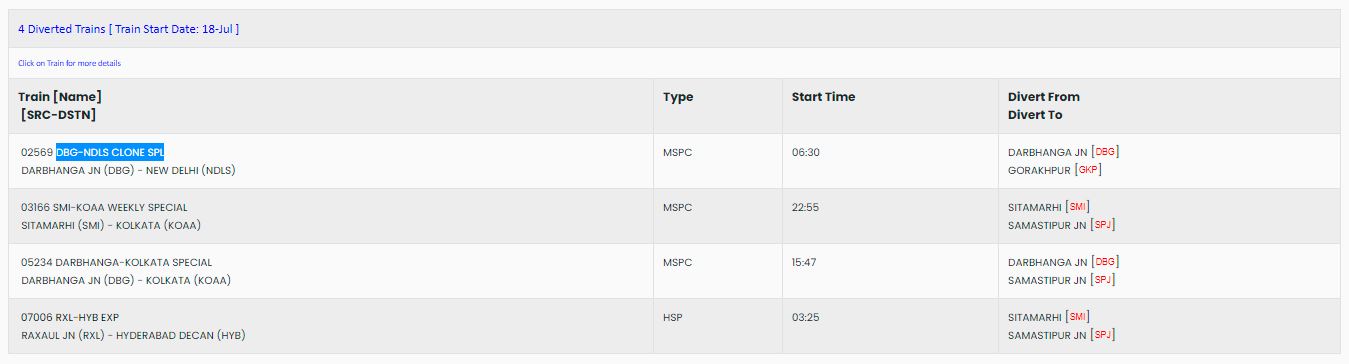Click SPJ code in train 03166 row

(1103, 225)
